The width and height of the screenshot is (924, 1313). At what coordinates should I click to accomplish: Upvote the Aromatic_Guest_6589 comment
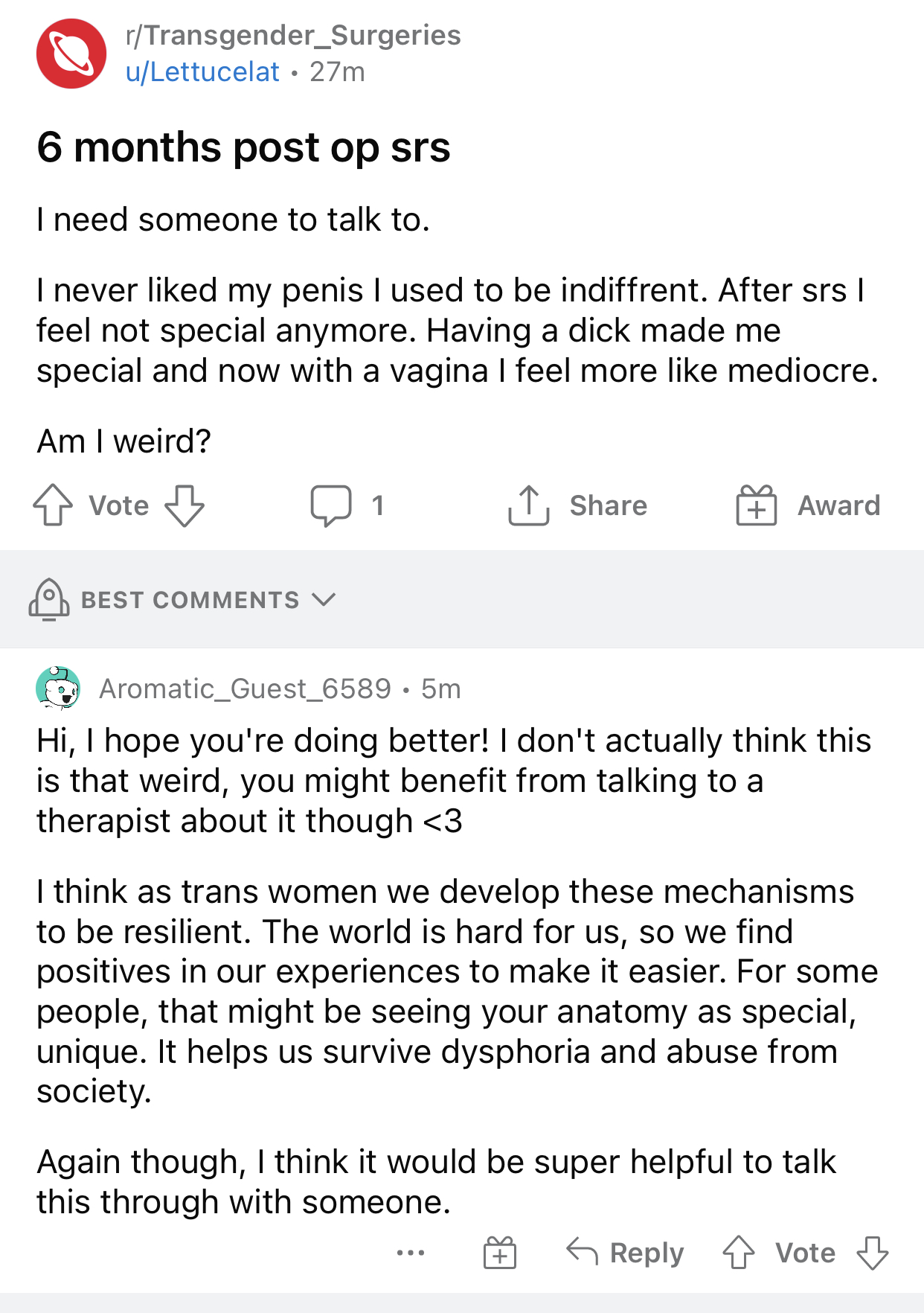coord(739,1252)
